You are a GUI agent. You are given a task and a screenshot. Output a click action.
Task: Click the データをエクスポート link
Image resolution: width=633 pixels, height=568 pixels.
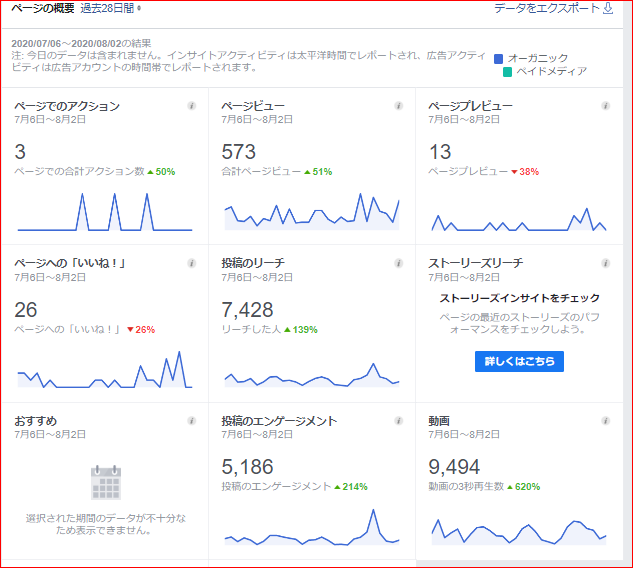click(x=547, y=8)
